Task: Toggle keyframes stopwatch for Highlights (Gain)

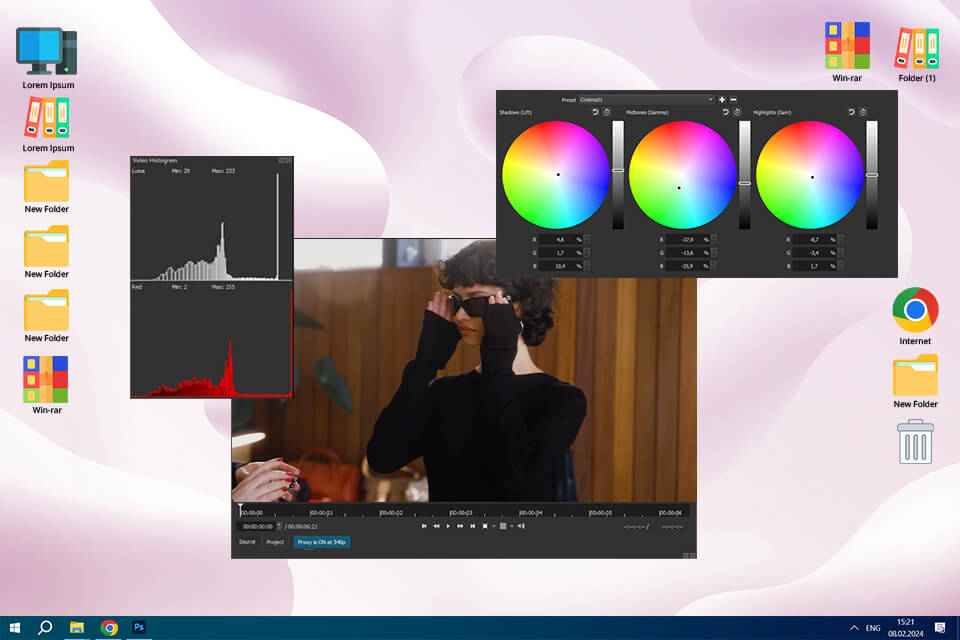Action: 863,112
